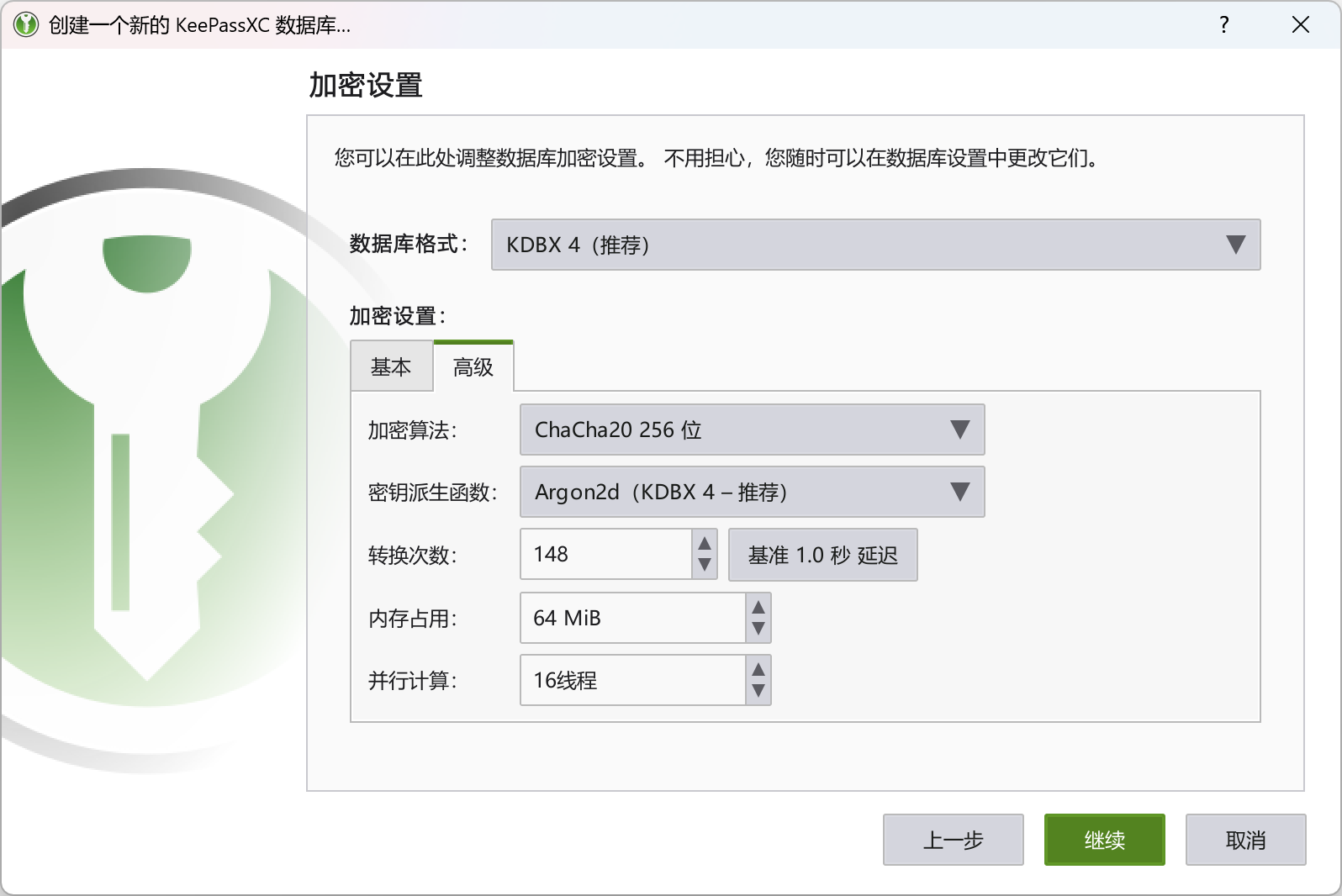Click the memory usage field 64 MiB
The image size is (1342, 896).
(633, 618)
